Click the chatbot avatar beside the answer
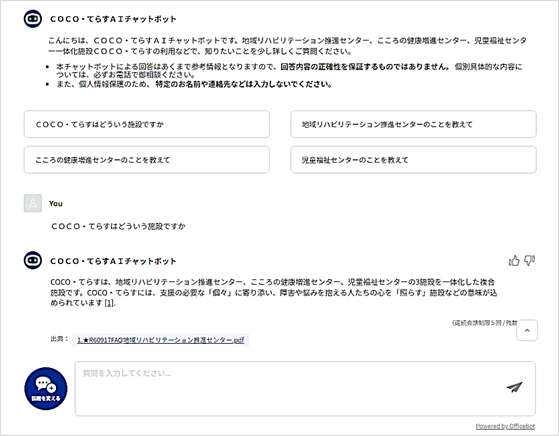The width and height of the screenshot is (559, 436). pyautogui.click(x=33, y=260)
